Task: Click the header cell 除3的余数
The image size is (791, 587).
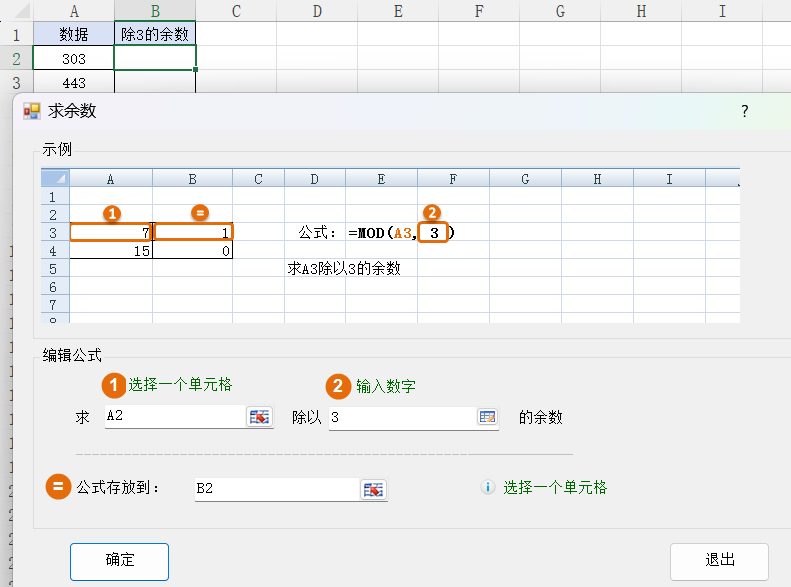Action: pos(155,34)
